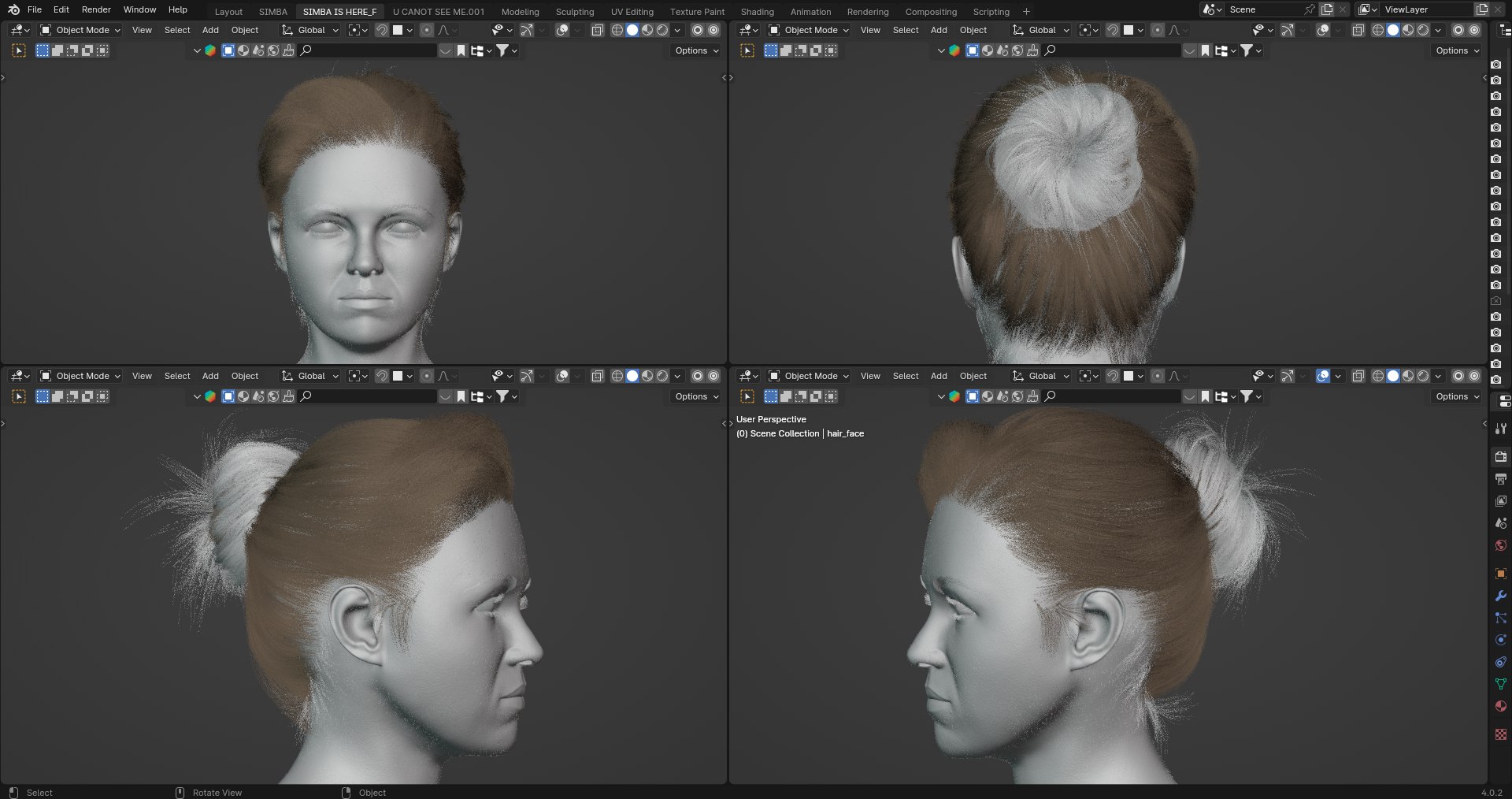Open the World properties tab
This screenshot has height=799, width=1512.
[x=1501, y=545]
